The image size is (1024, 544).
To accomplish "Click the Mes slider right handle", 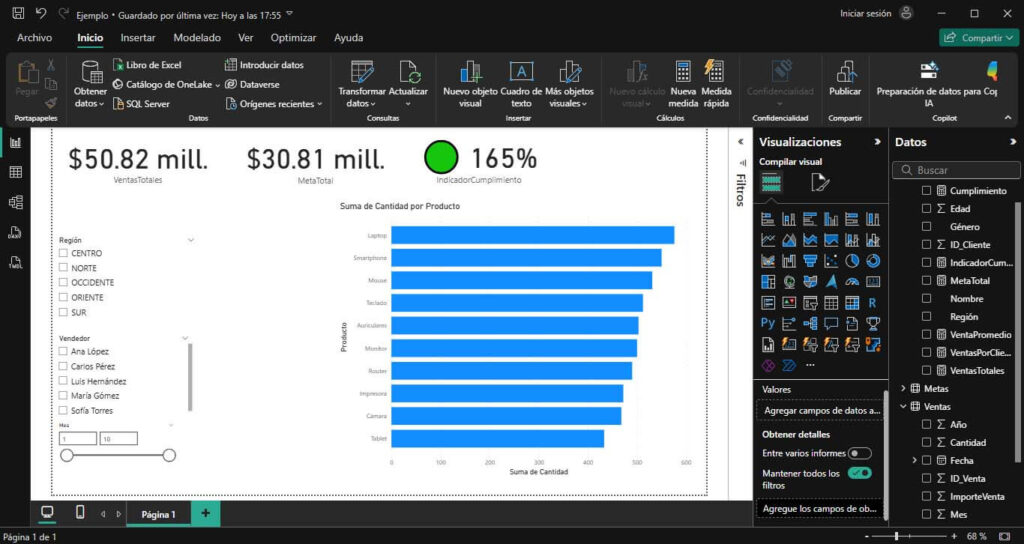I will click(169, 455).
